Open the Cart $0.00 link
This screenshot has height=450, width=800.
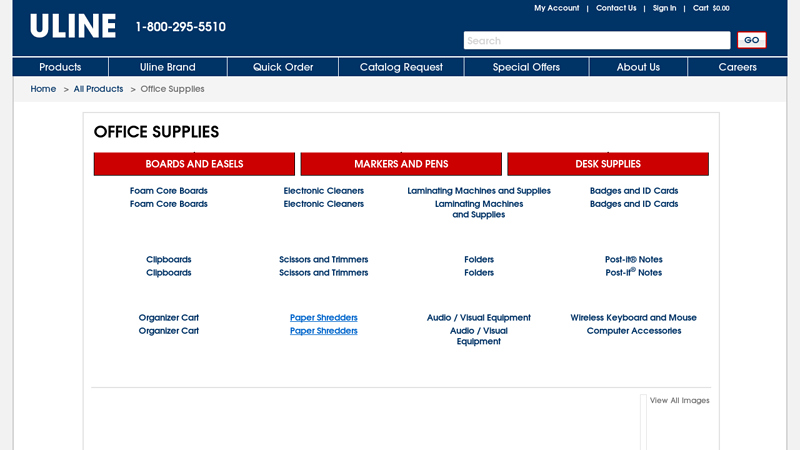click(x=711, y=8)
